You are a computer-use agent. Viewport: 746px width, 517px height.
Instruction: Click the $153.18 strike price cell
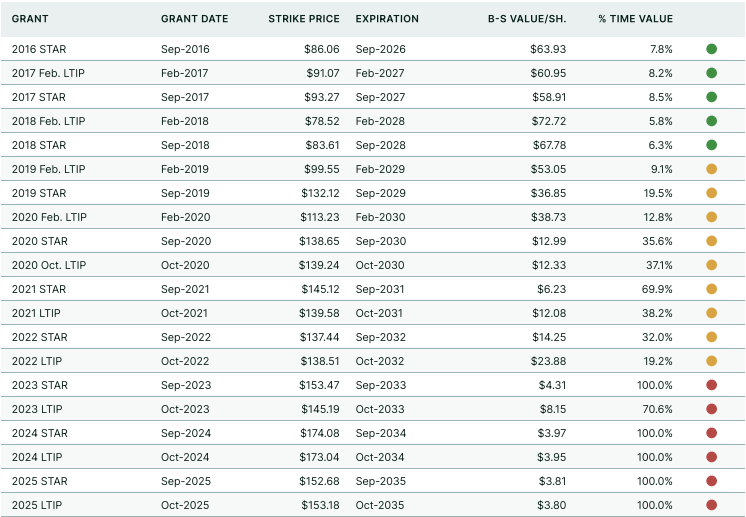pyautogui.click(x=320, y=505)
